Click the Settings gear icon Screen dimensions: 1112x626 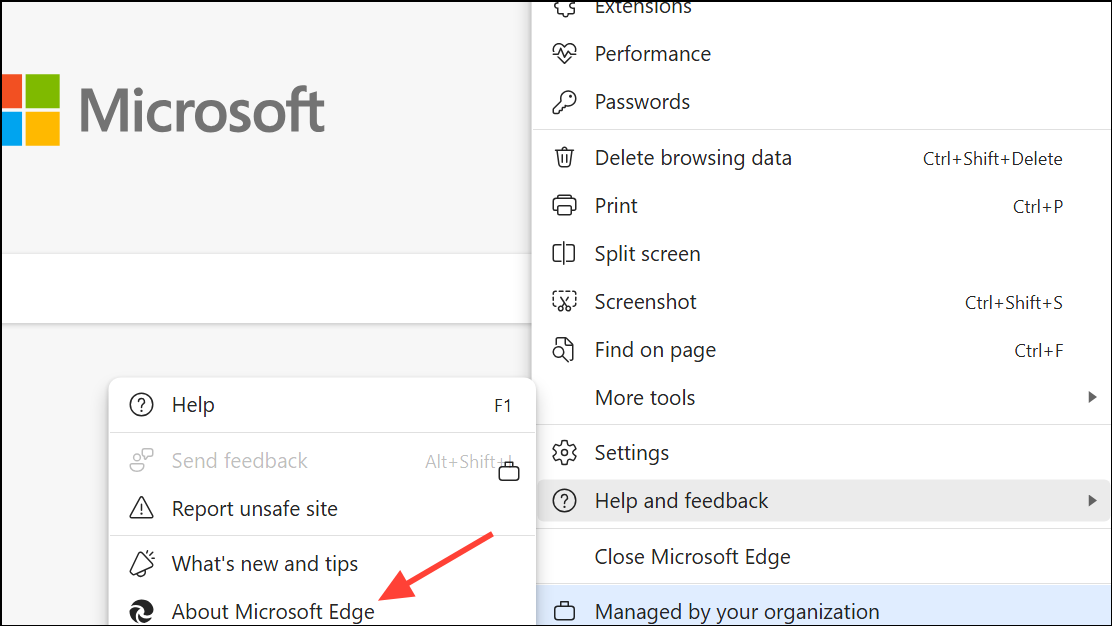coord(565,453)
